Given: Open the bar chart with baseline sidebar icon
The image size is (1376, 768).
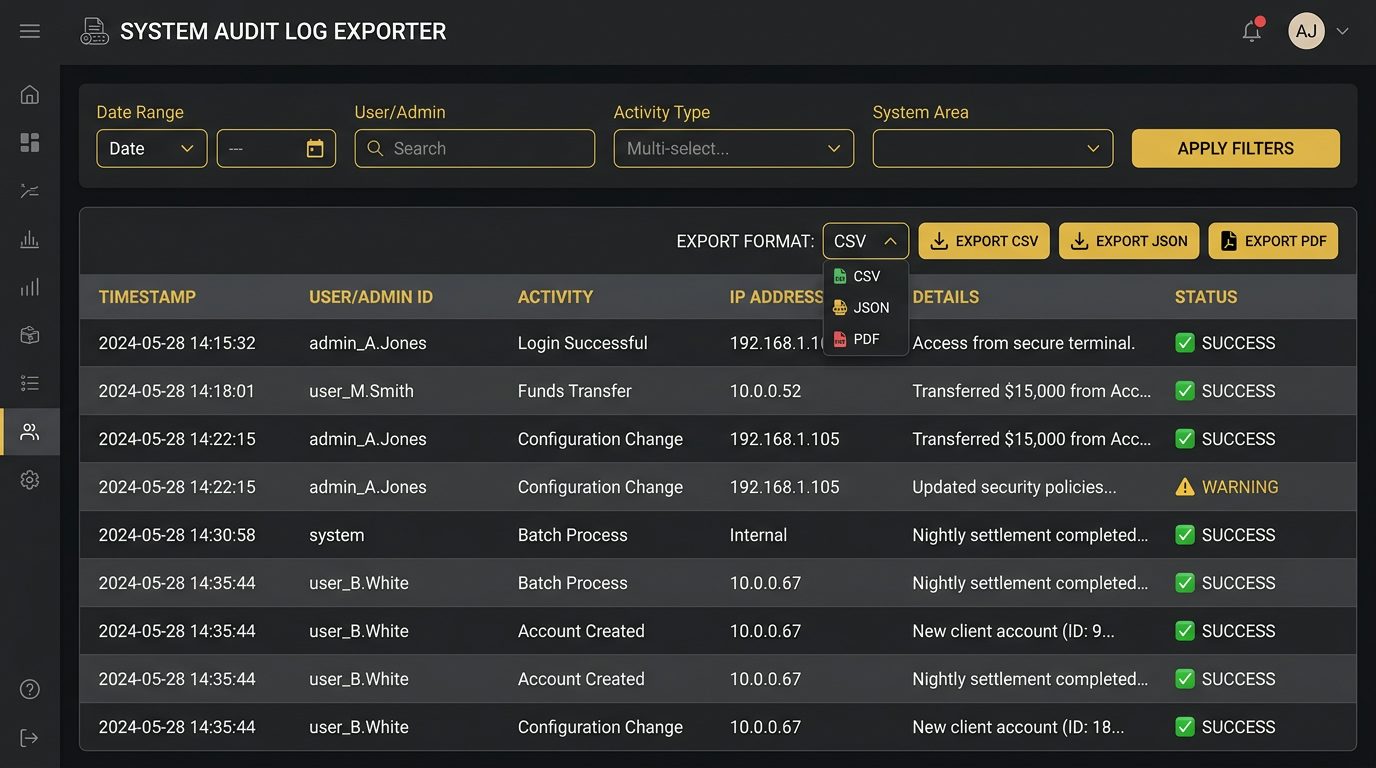Looking at the screenshot, I should click(x=30, y=239).
